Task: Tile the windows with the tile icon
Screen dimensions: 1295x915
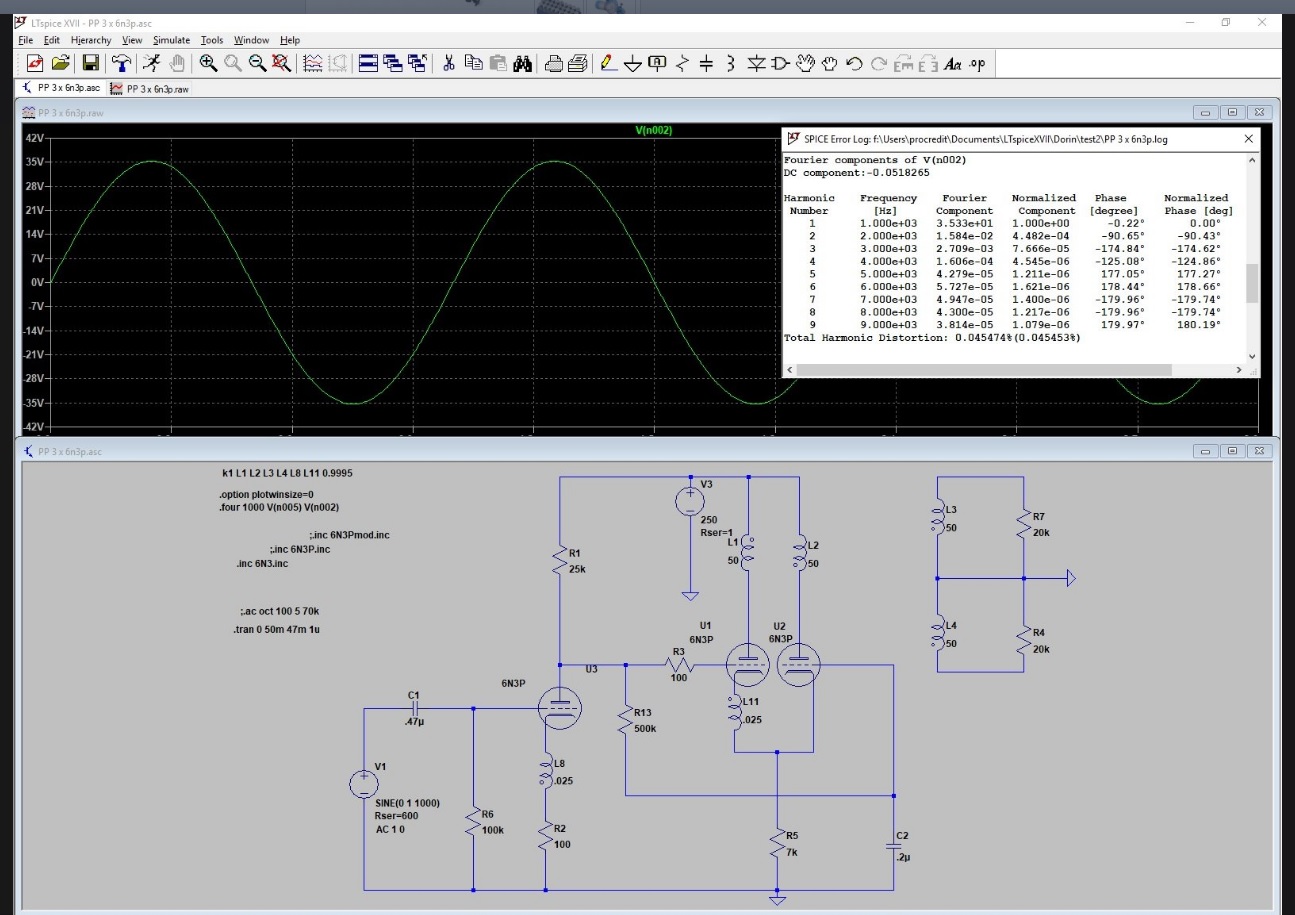Action: (369, 64)
